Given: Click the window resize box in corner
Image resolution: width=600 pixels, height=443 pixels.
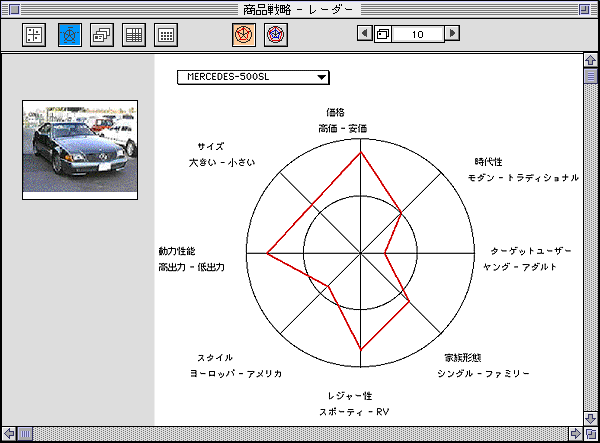Looking at the screenshot, I should [x=590, y=434].
